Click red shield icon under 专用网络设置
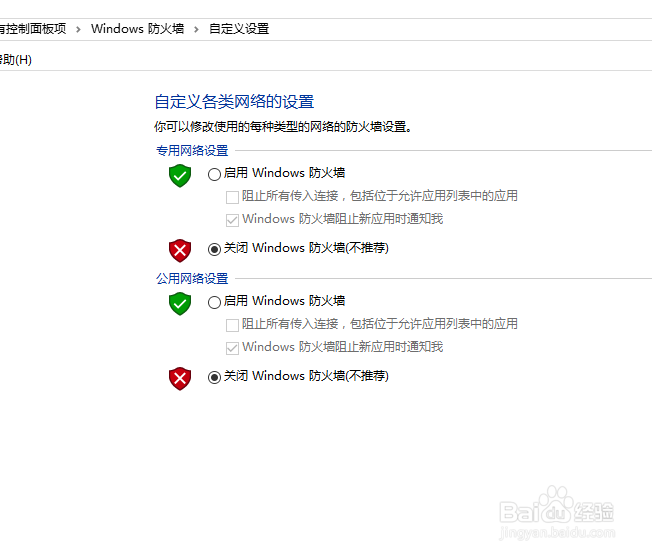 (x=180, y=251)
